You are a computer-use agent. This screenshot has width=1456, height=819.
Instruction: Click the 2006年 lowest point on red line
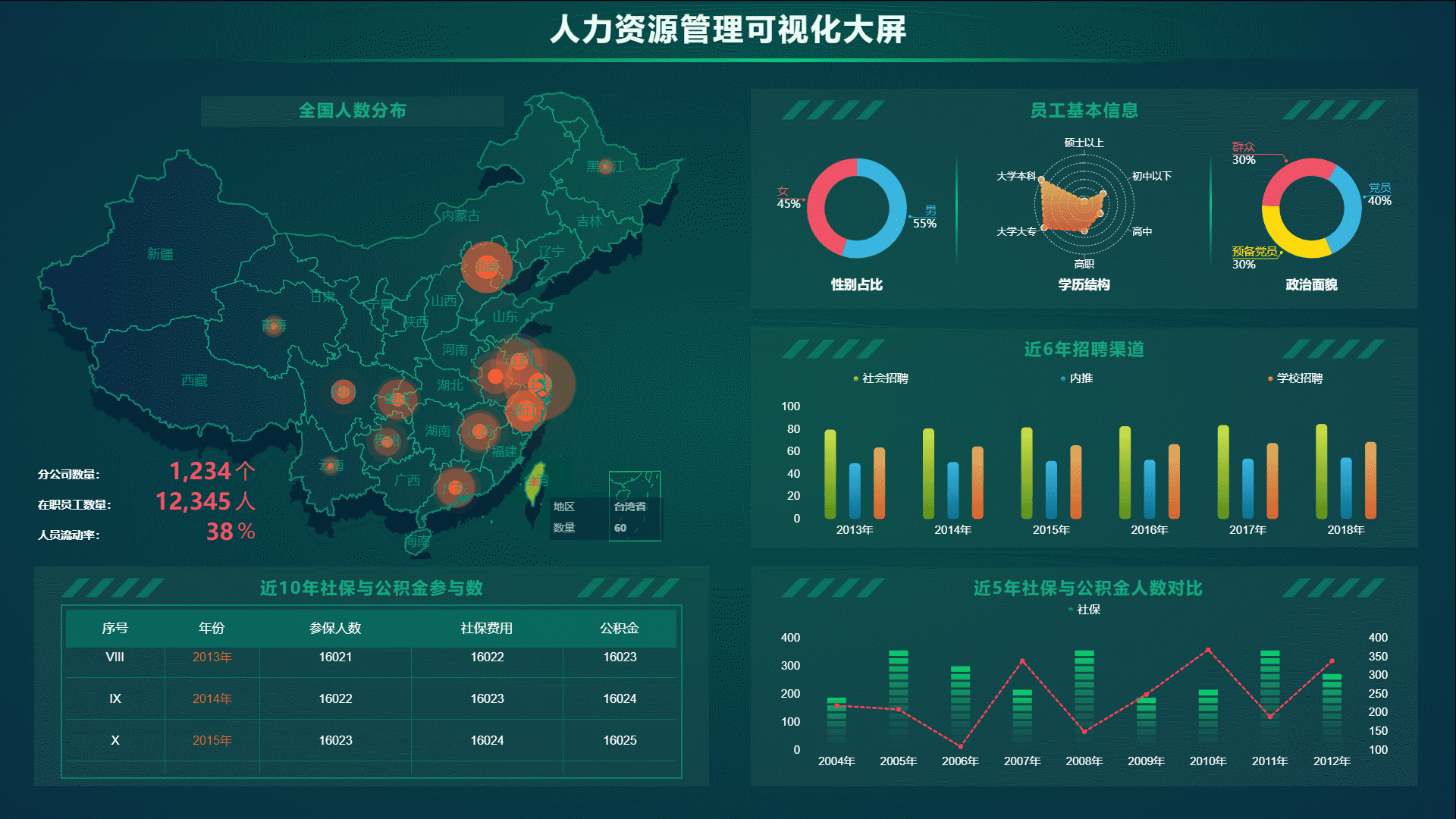point(960,746)
